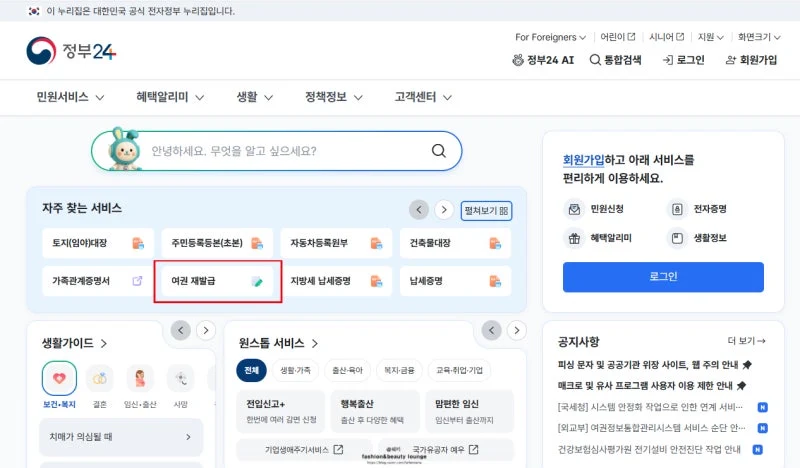Click the rabbit mascot beside search bar
Viewport: 800px width, 468px height.
click(x=123, y=149)
